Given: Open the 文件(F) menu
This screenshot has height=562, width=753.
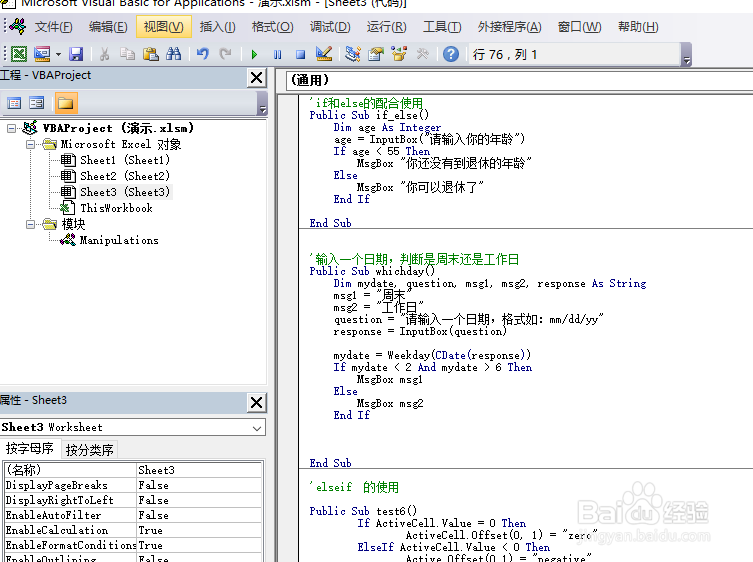Looking at the screenshot, I should coord(53,27).
